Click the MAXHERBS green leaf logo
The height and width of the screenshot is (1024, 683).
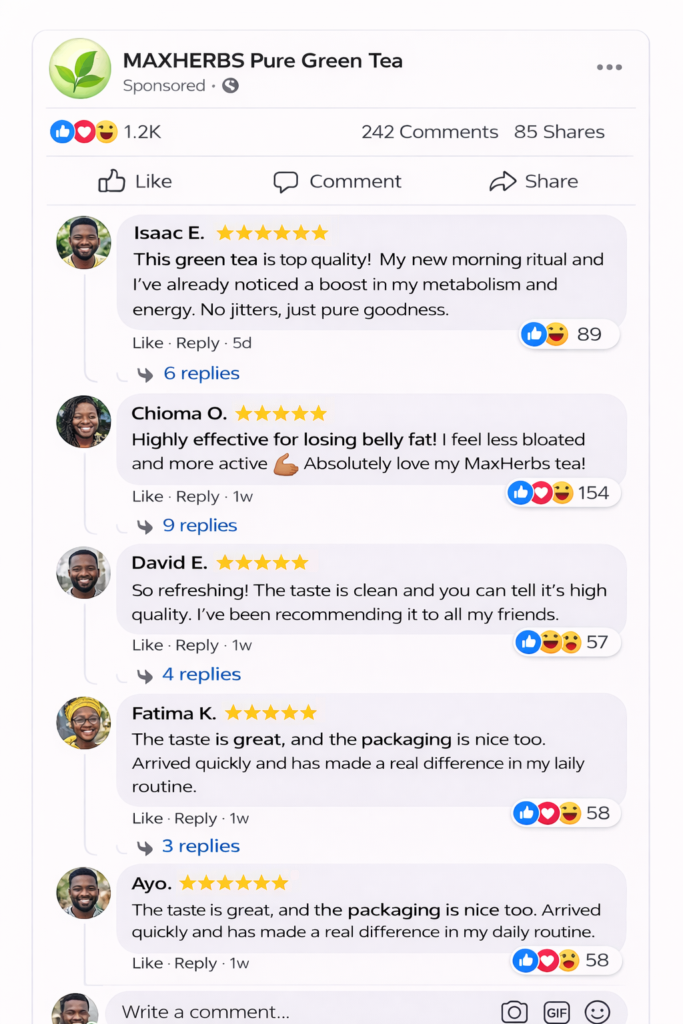80,68
